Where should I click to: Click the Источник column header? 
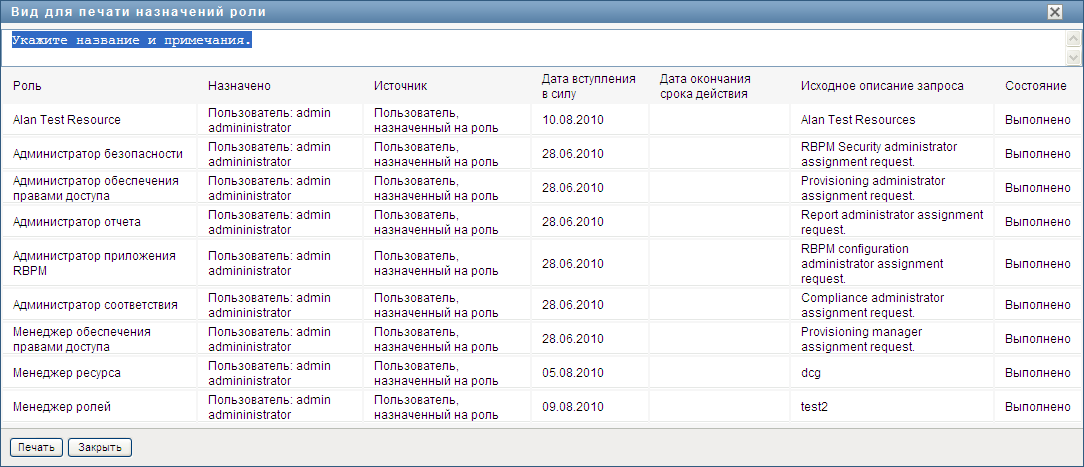[x=400, y=86]
